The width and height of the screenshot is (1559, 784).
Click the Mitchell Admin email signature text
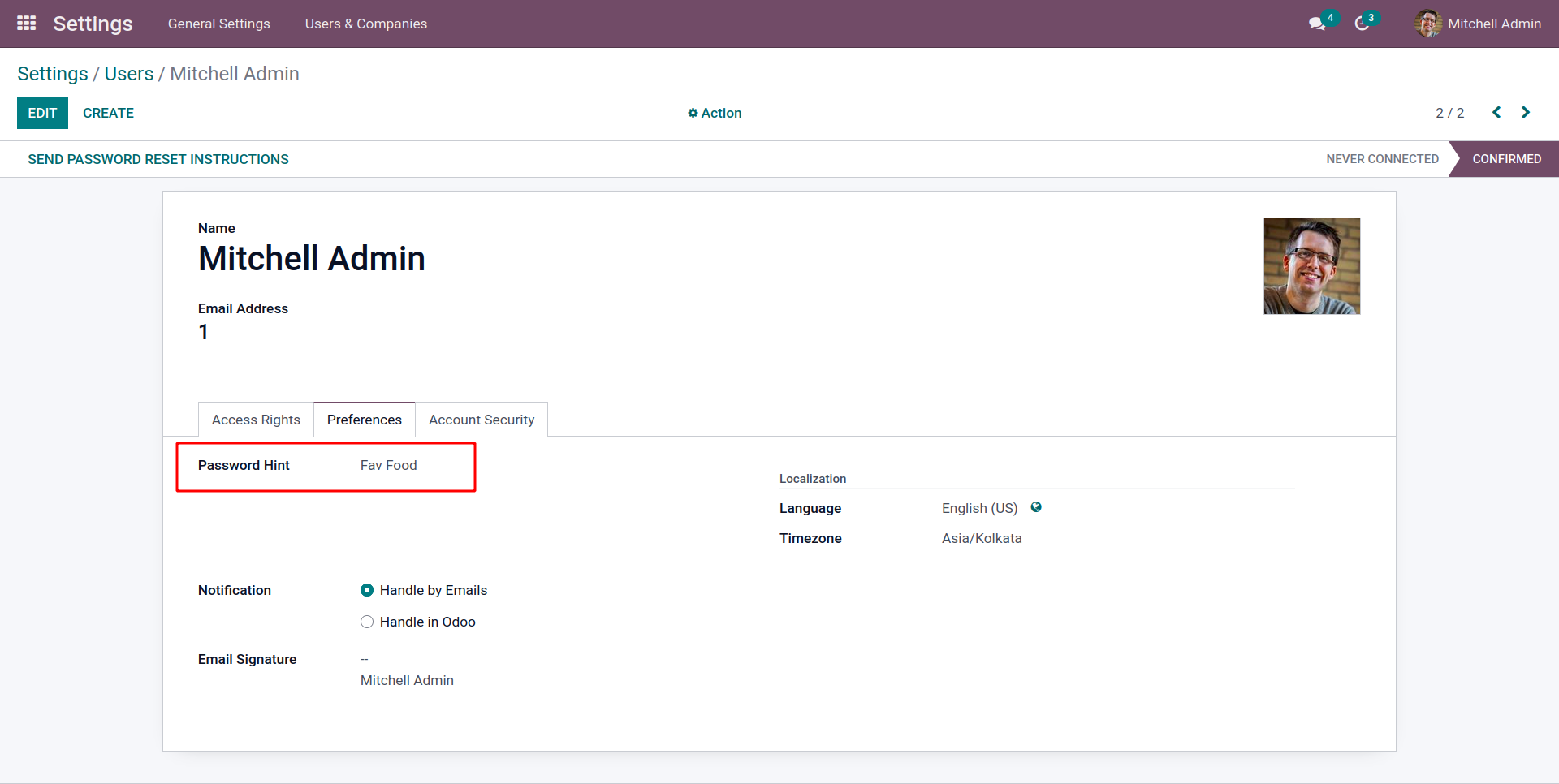click(407, 680)
